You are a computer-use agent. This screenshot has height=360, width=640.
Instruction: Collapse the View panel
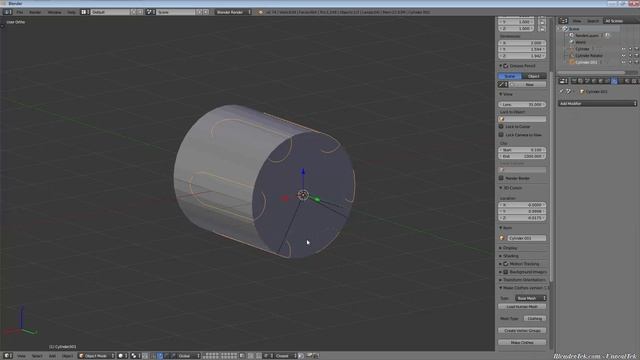[x=500, y=94]
